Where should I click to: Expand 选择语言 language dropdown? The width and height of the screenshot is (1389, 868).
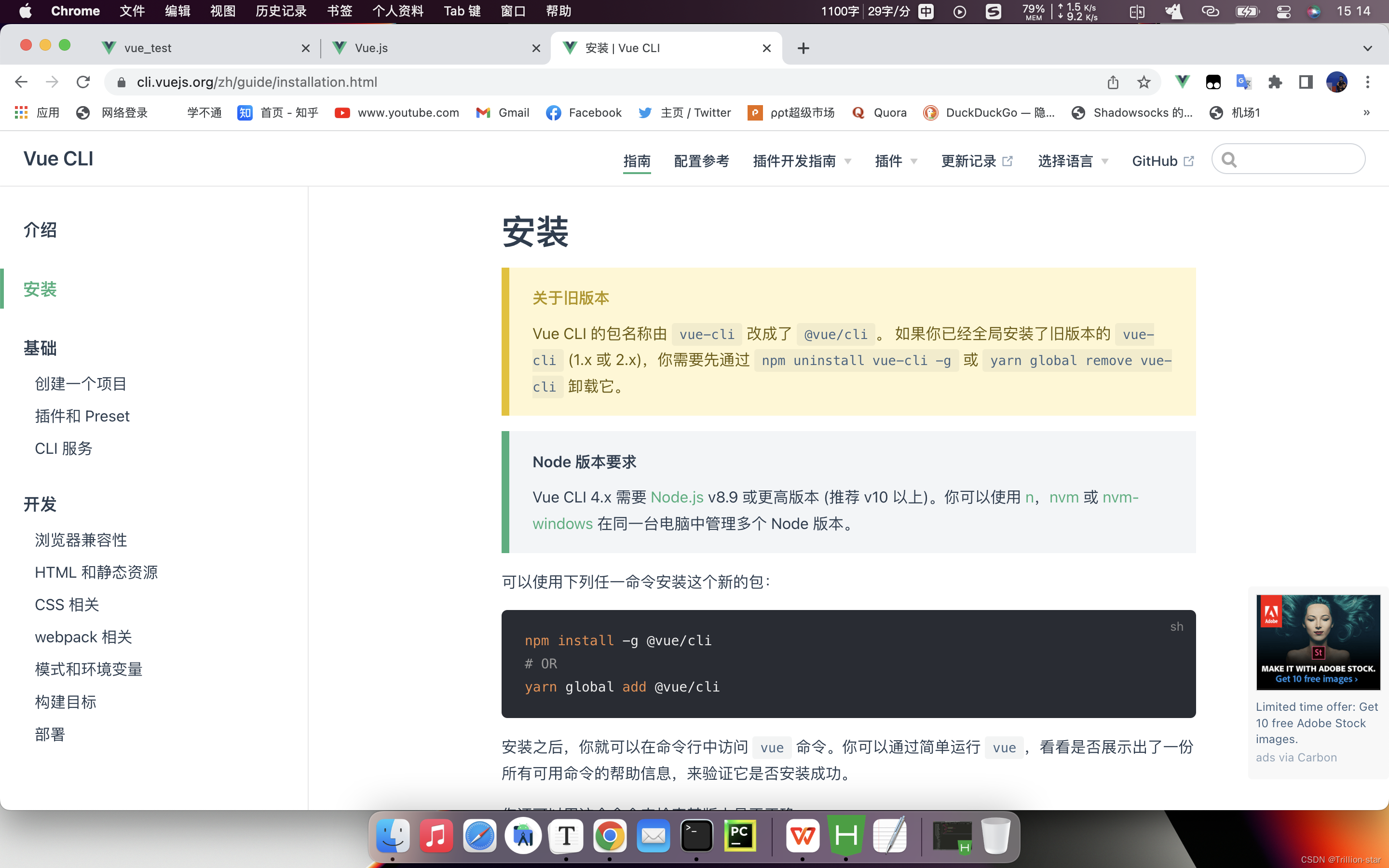tap(1073, 162)
